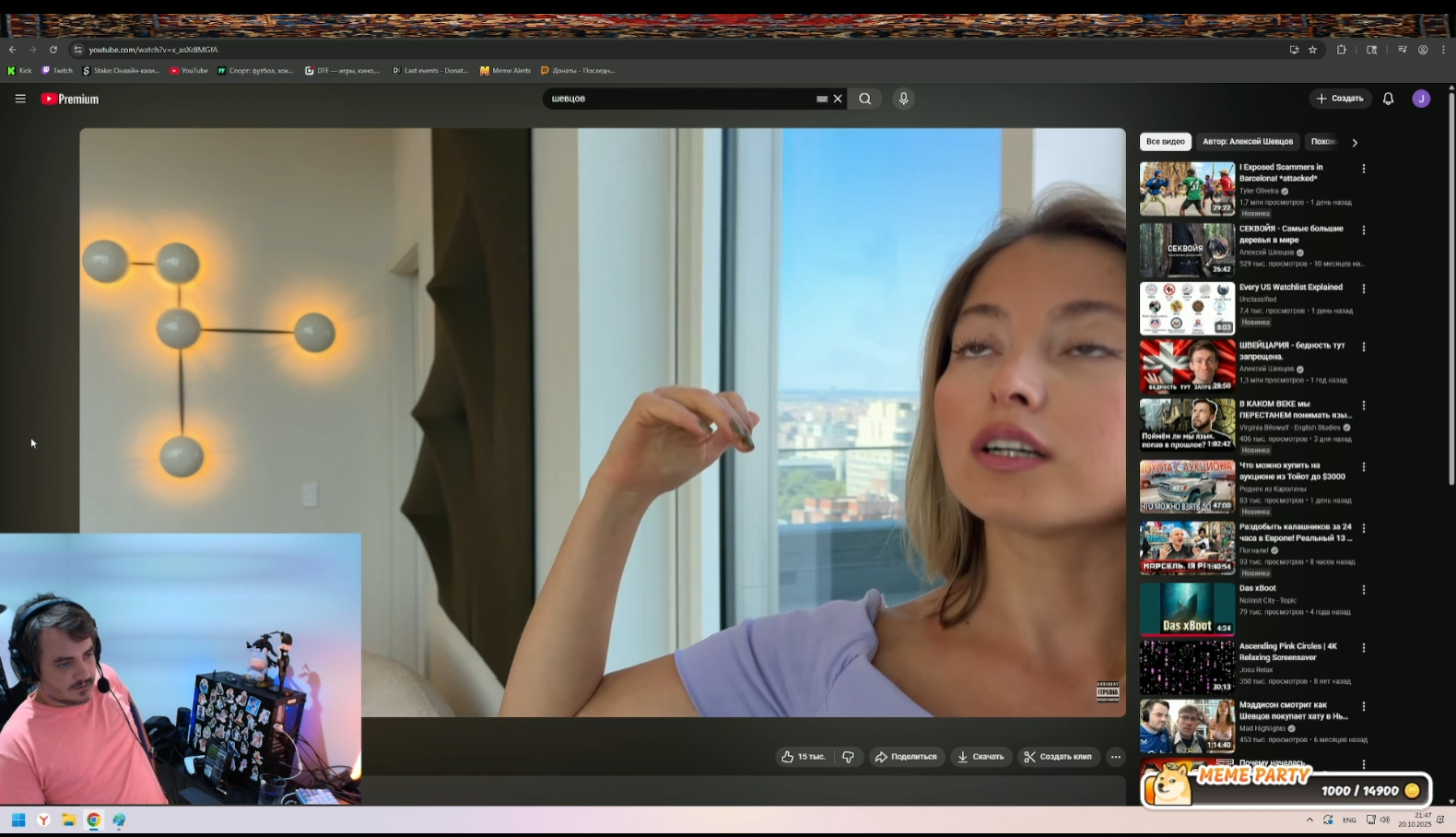Open the DTF bookmark
Viewport: 1456px width, 837px height.
[343, 70]
